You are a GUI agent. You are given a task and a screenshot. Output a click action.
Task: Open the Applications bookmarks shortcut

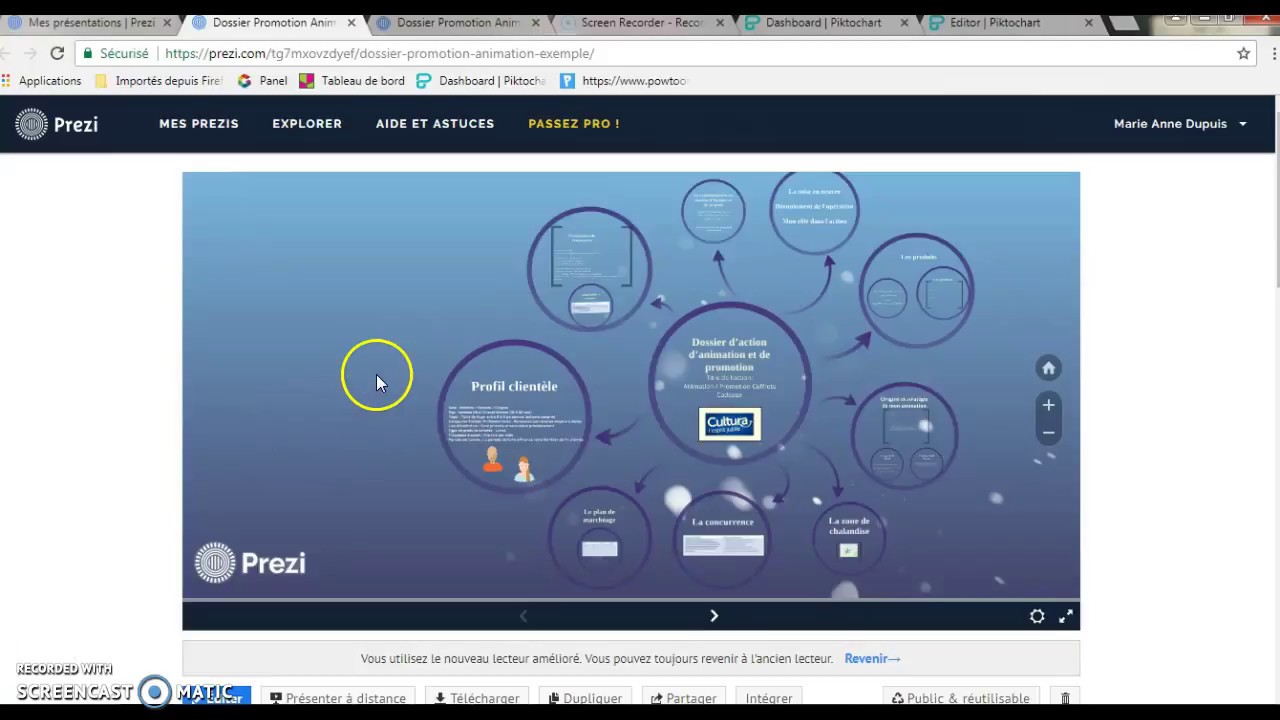[x=42, y=81]
